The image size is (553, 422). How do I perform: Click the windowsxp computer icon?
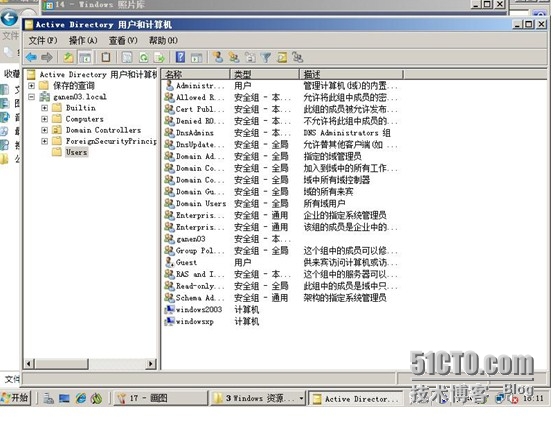[170, 321]
